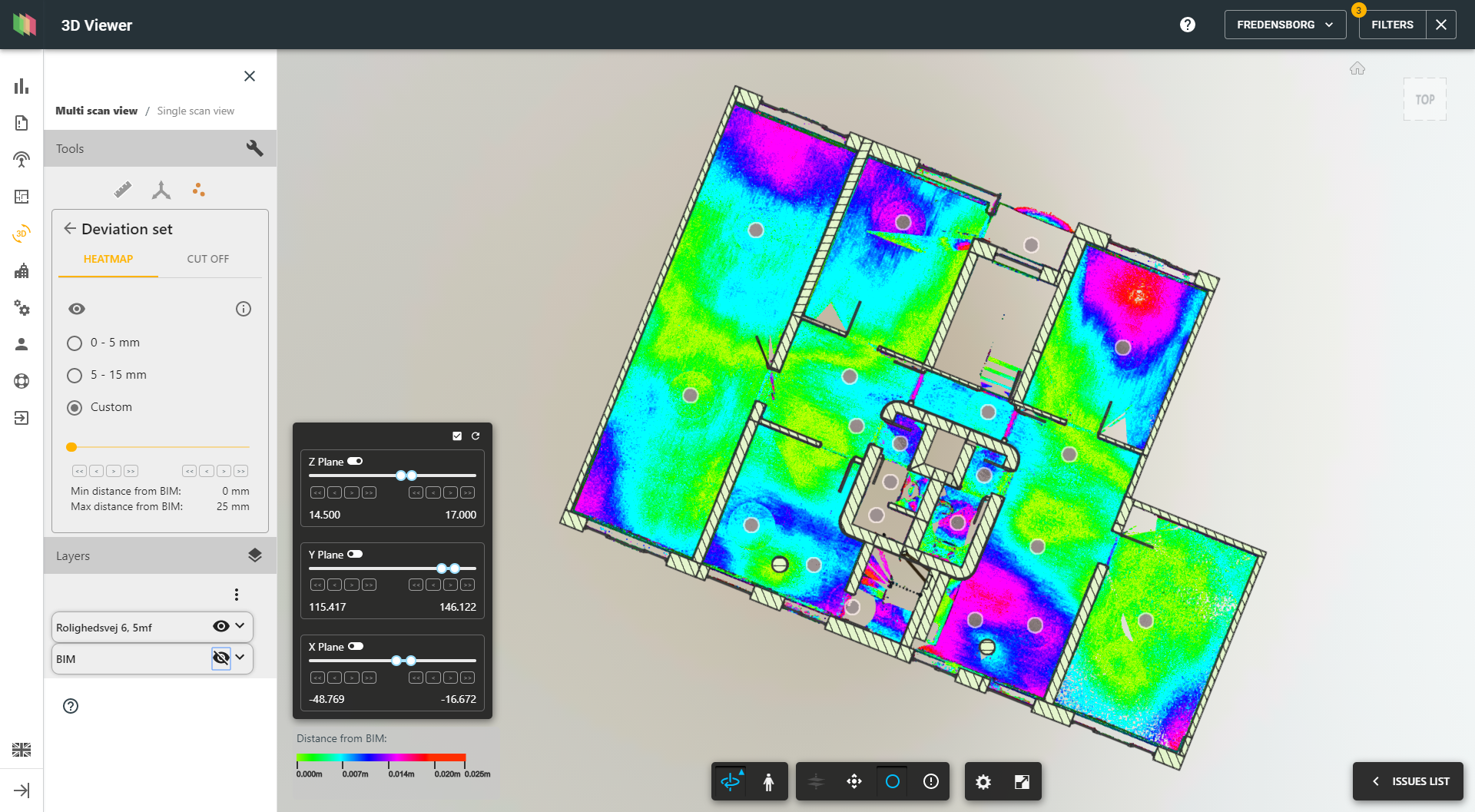Click the 3D viewer sidebar icon
This screenshot has width=1475, height=812.
[21, 233]
